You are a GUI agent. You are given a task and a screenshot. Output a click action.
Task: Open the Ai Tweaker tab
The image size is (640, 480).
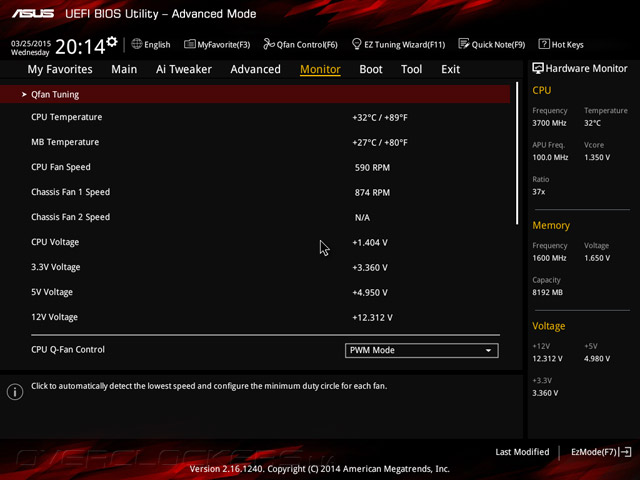coord(184,69)
